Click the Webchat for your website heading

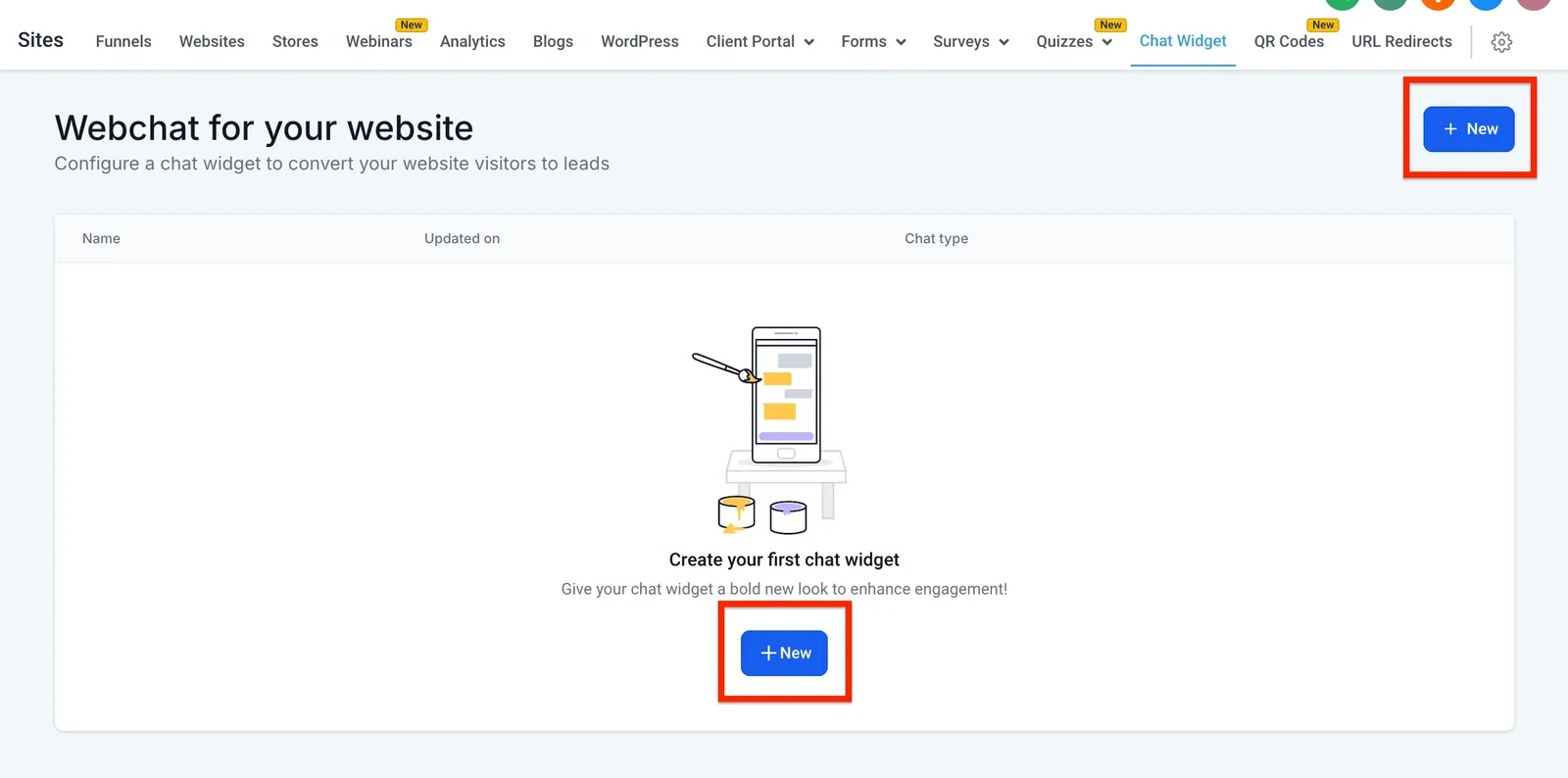(x=264, y=128)
